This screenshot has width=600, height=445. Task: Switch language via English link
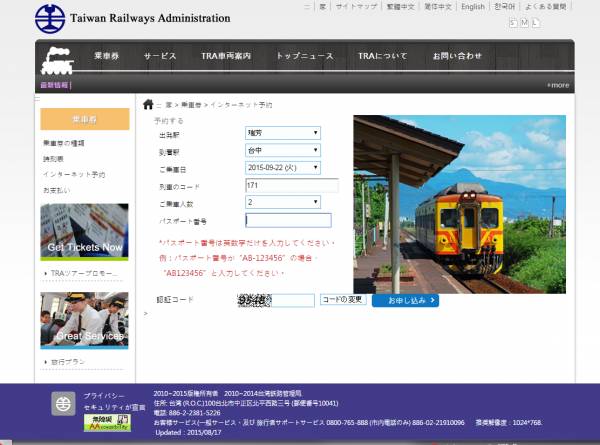click(x=473, y=7)
